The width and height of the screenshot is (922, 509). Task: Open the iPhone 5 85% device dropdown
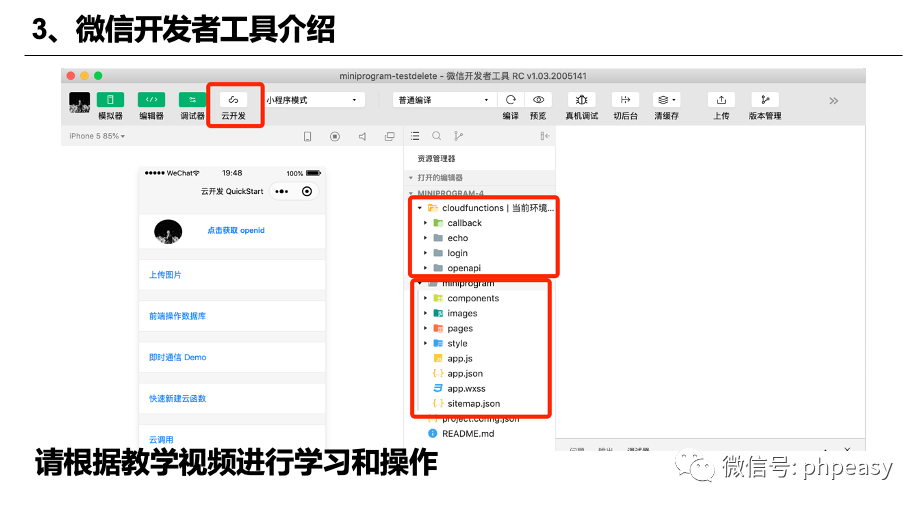97,136
